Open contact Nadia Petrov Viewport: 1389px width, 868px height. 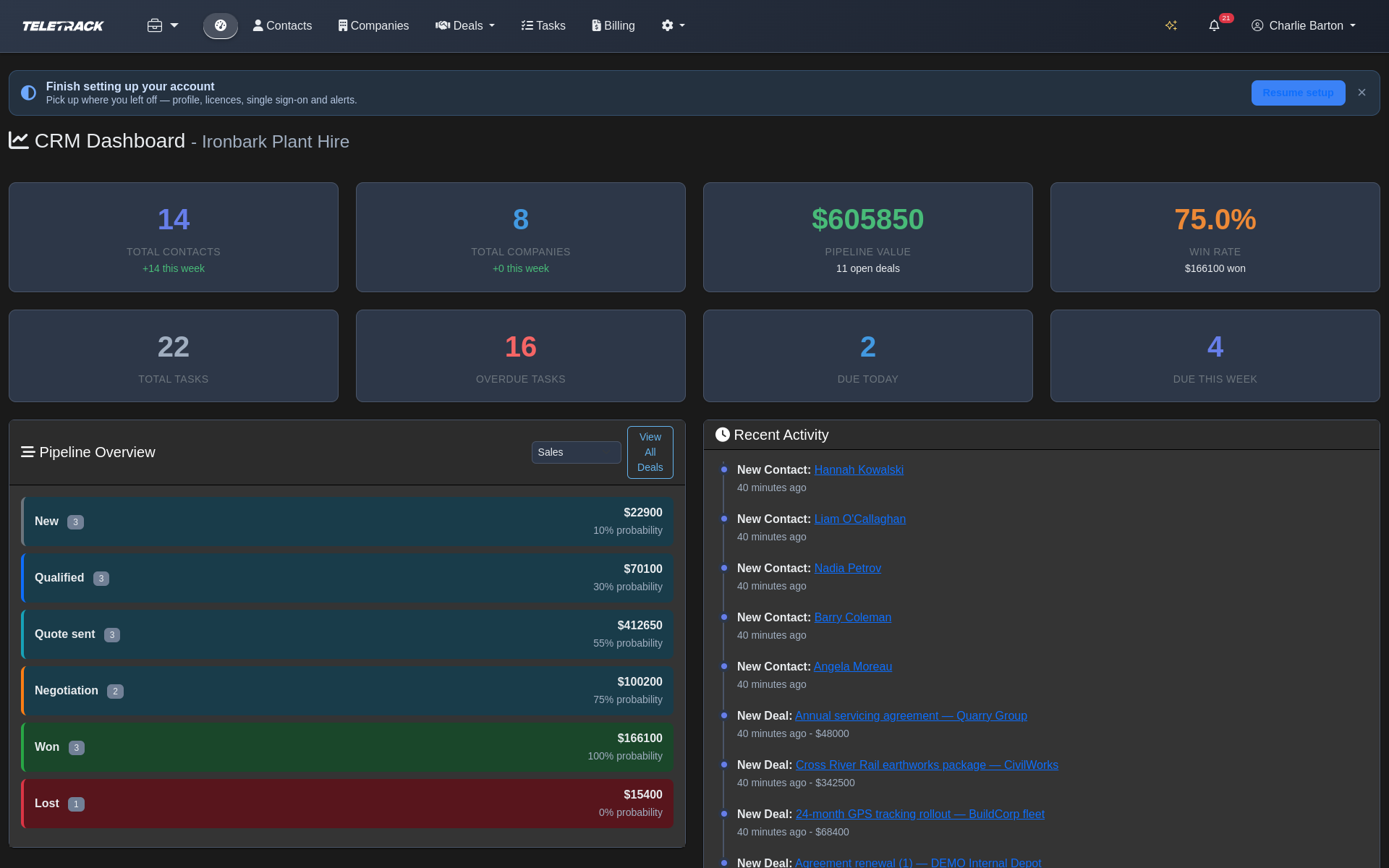click(848, 569)
